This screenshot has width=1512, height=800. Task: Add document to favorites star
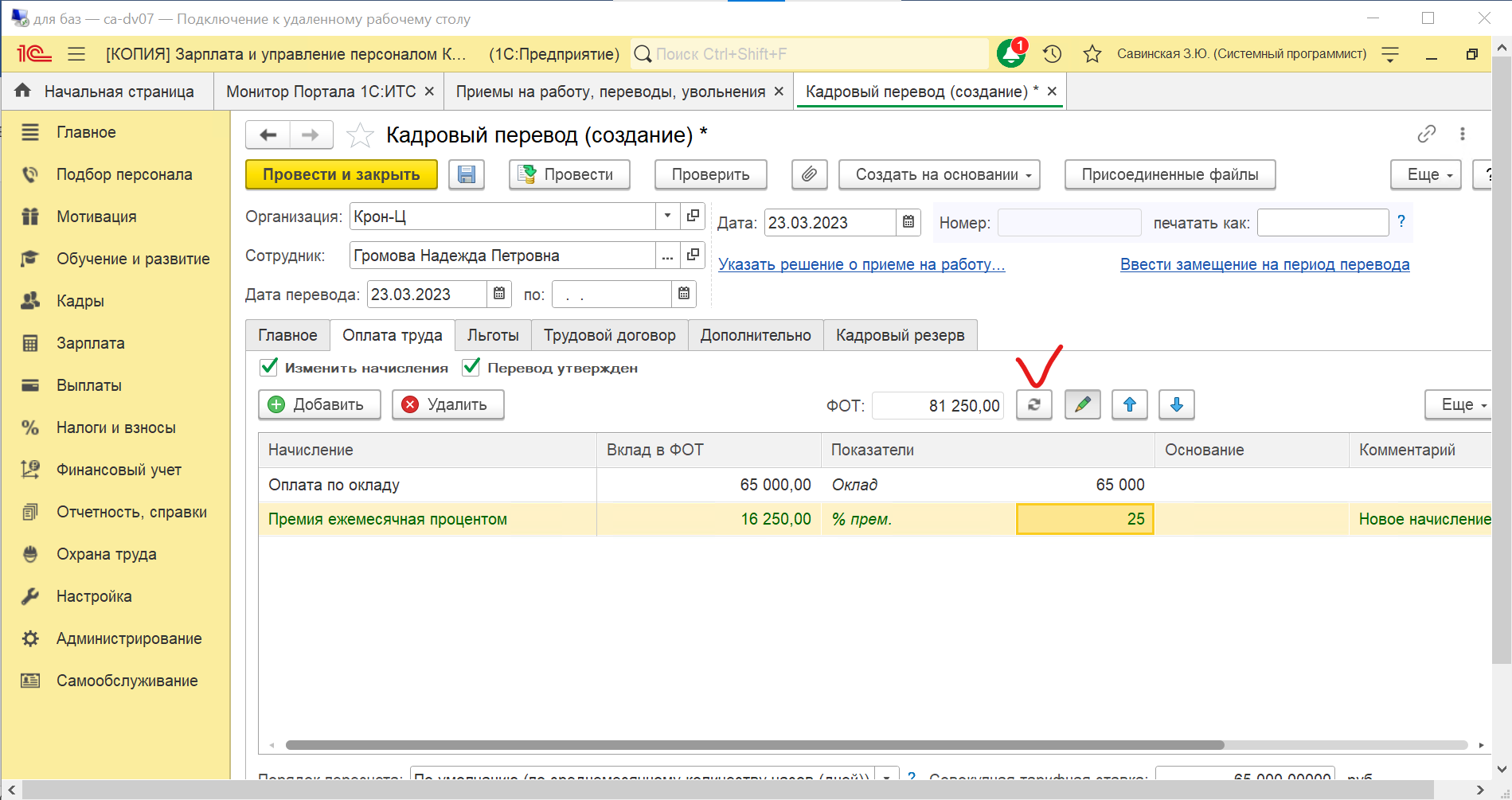pos(360,135)
